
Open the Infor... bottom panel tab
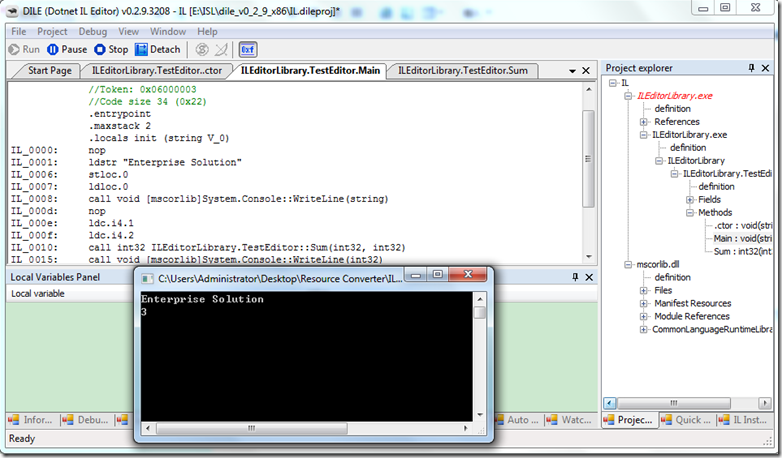click(x=32, y=420)
